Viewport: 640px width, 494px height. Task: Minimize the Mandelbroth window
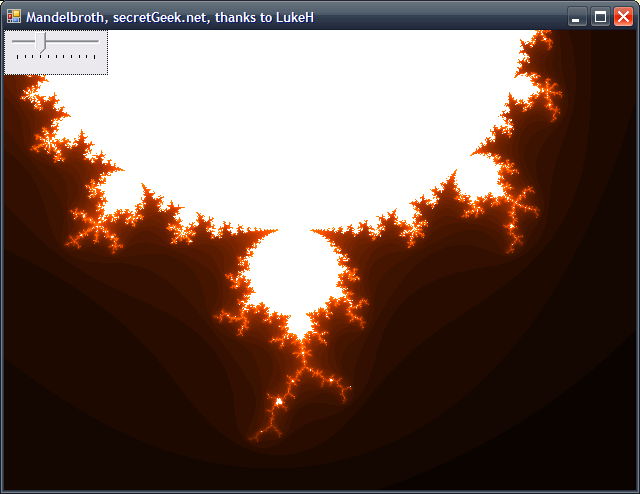pos(577,17)
